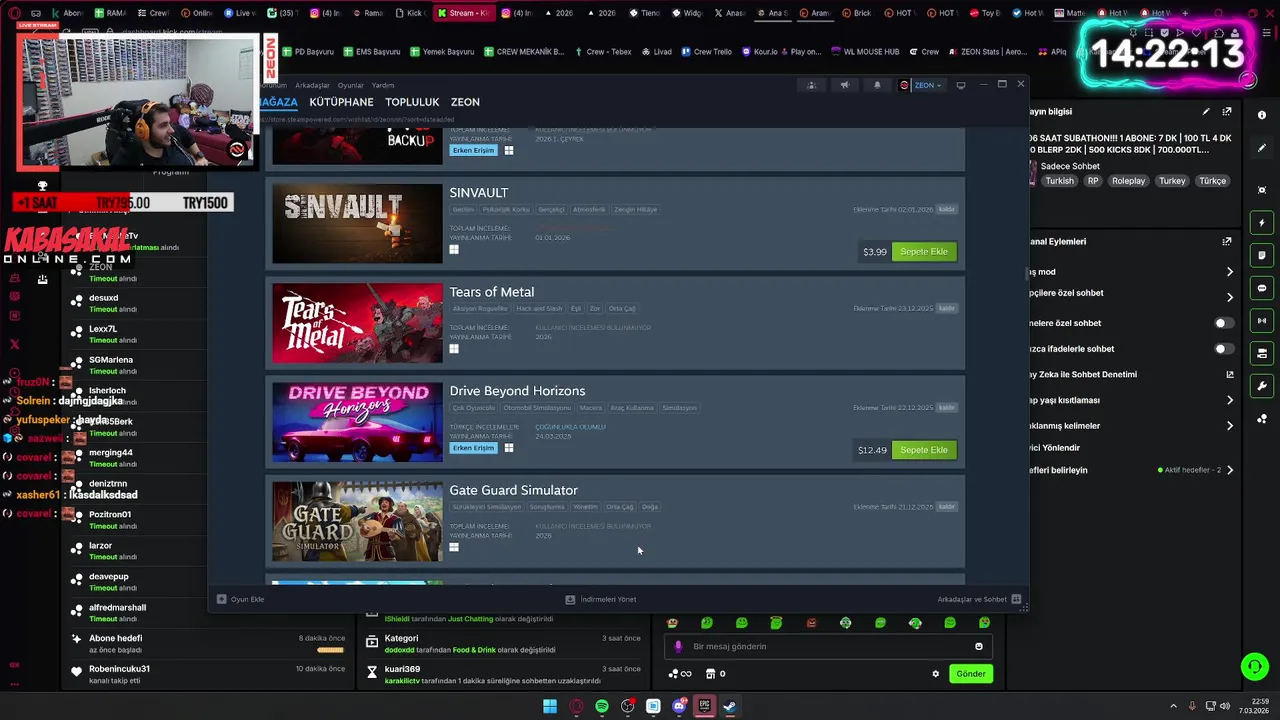Open Arkadaşlar menu in Steam
This screenshot has width=1280, height=720.
312,85
